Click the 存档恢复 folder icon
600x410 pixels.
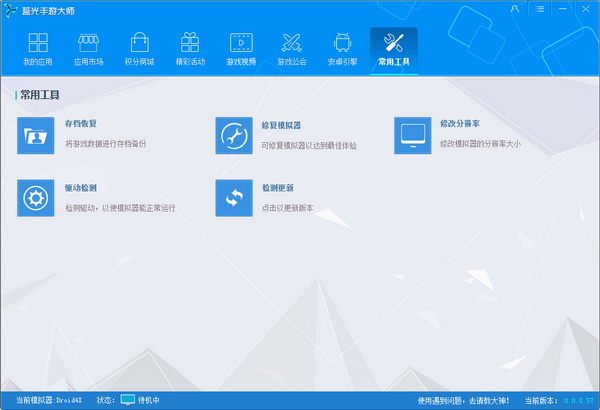pos(36,135)
